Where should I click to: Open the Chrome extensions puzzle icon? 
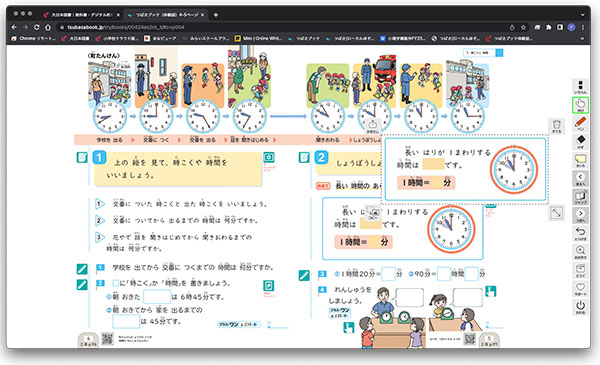pyautogui.click(x=549, y=27)
